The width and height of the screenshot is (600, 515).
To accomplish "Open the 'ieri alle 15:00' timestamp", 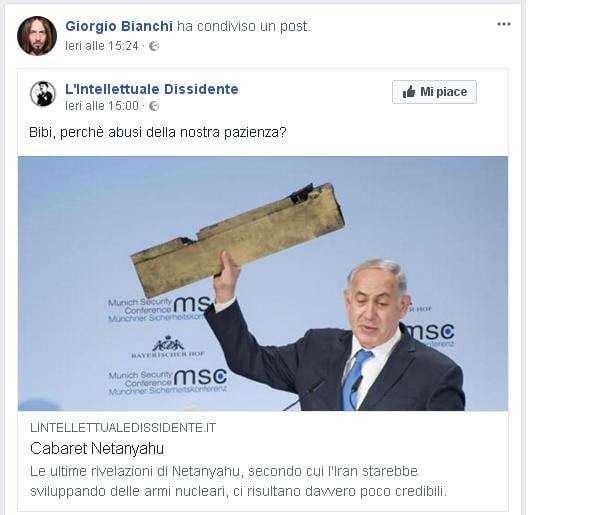I will coord(102,106).
